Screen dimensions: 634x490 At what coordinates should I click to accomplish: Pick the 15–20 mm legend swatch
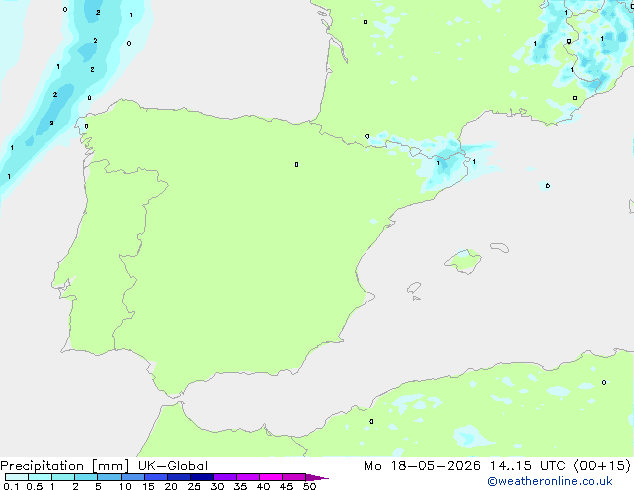pyautogui.click(x=156, y=477)
